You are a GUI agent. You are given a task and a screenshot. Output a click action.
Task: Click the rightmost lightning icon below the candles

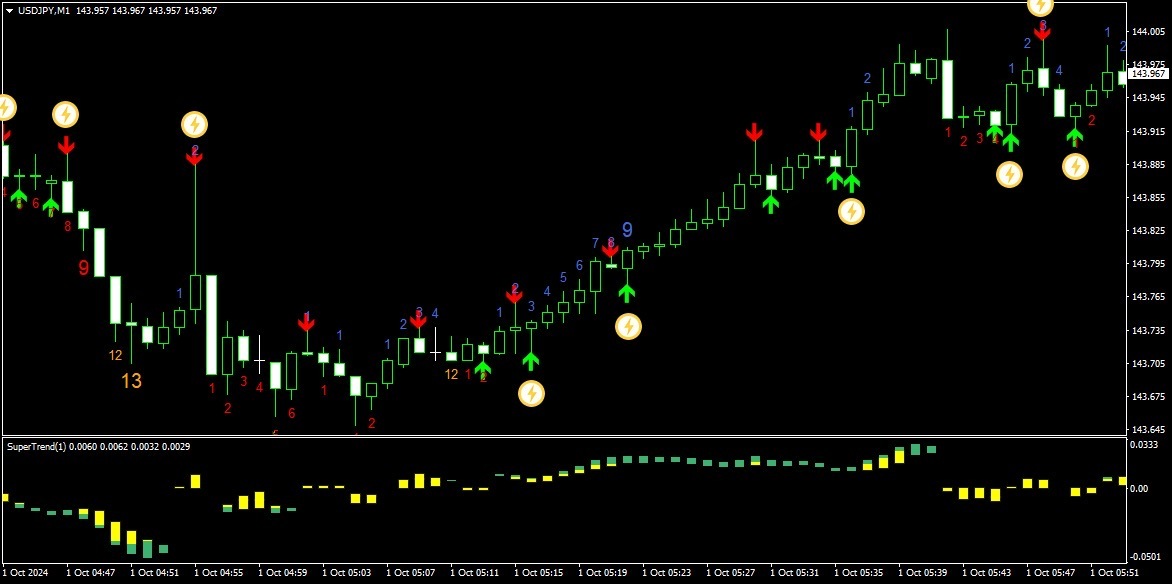click(x=1075, y=167)
